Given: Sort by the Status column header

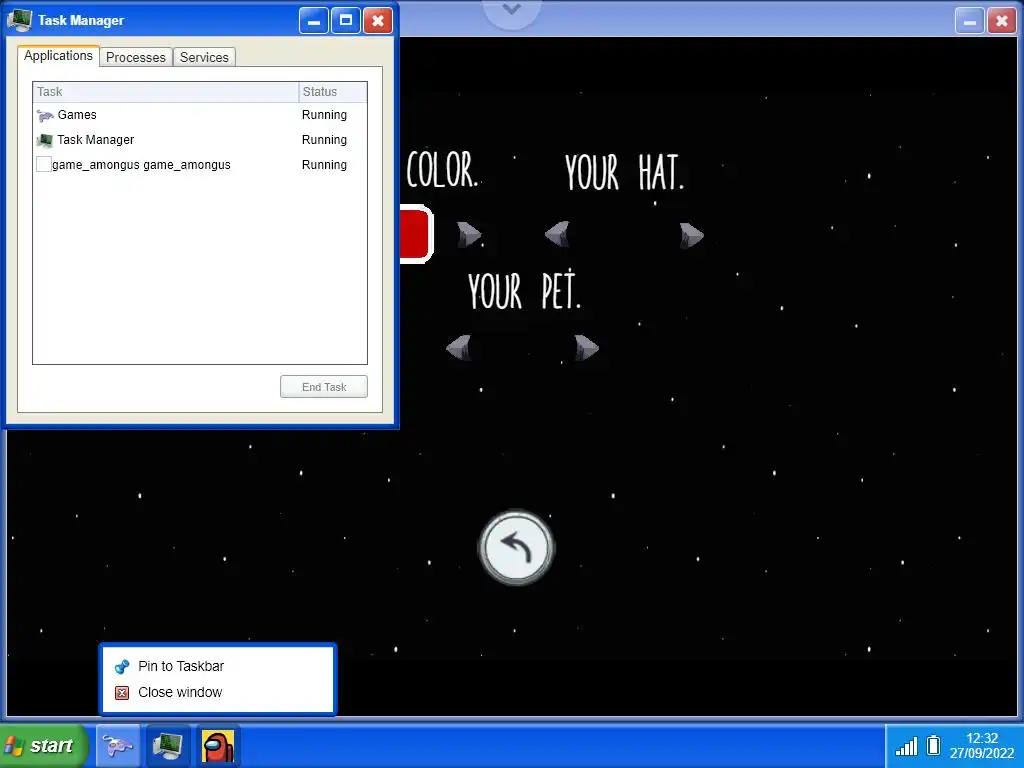Looking at the screenshot, I should (x=332, y=92).
